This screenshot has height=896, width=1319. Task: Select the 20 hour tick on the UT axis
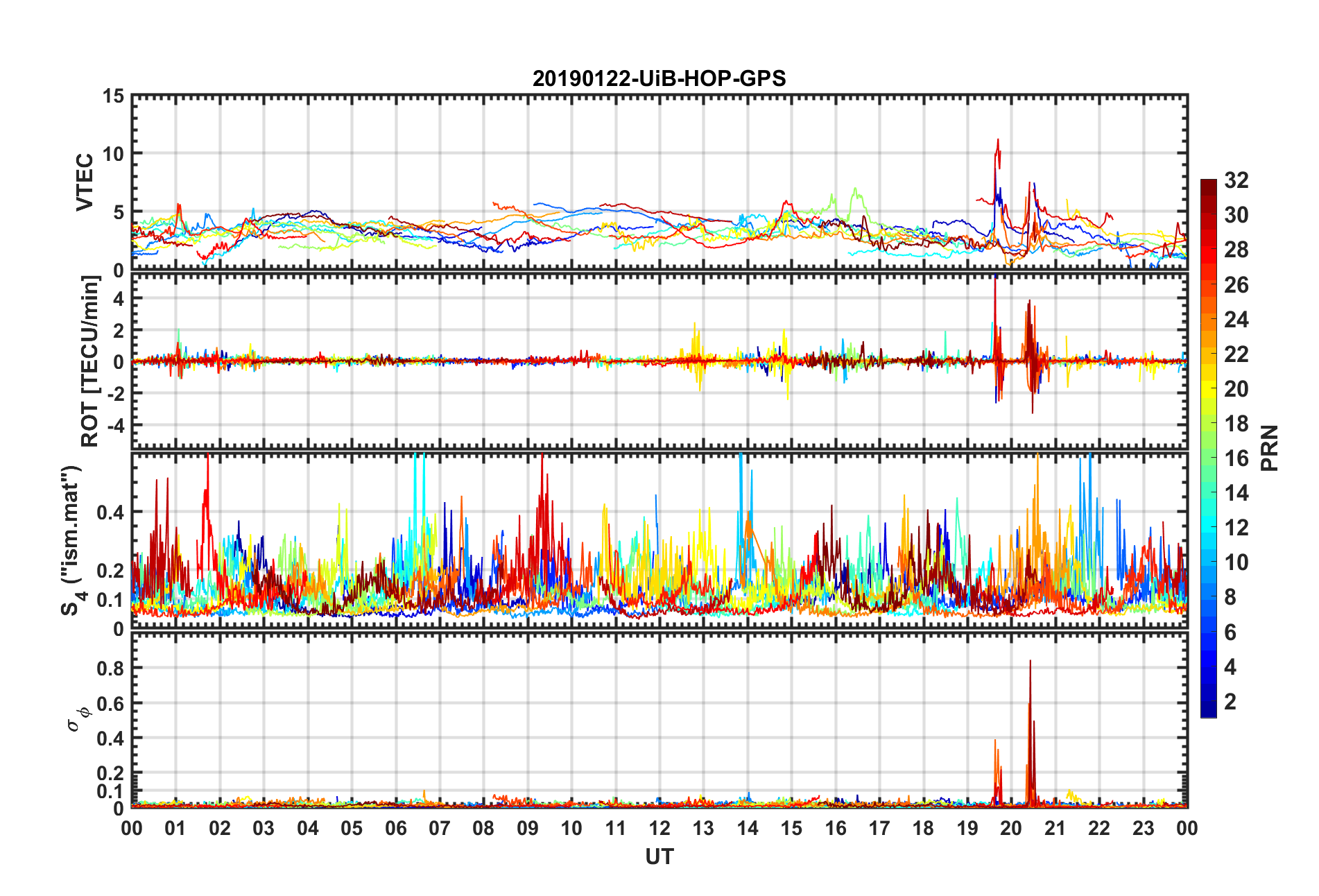tap(1010, 828)
